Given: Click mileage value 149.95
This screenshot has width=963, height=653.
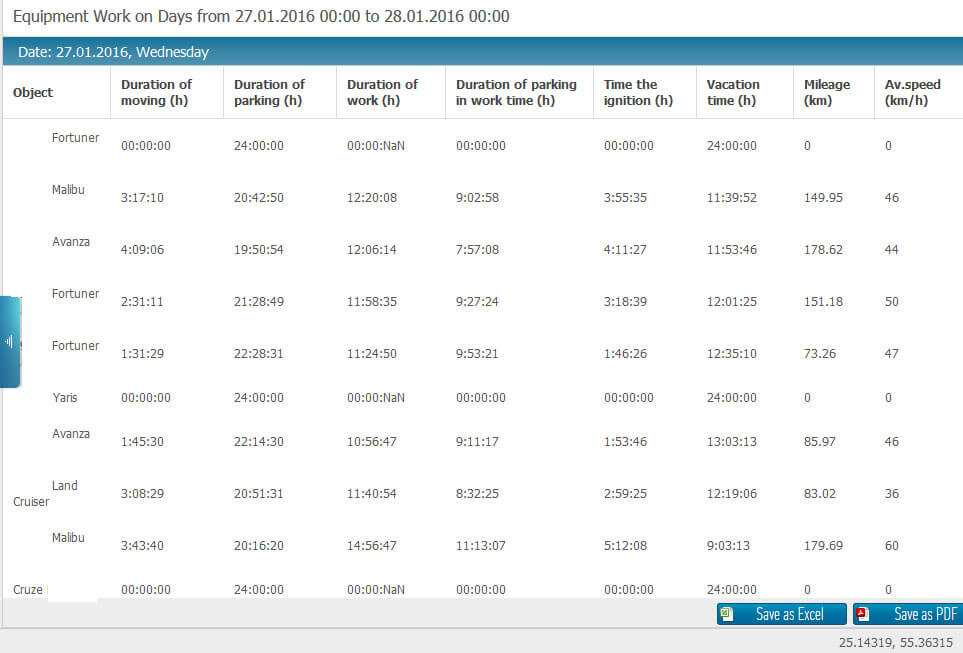Looking at the screenshot, I should click(x=823, y=198).
